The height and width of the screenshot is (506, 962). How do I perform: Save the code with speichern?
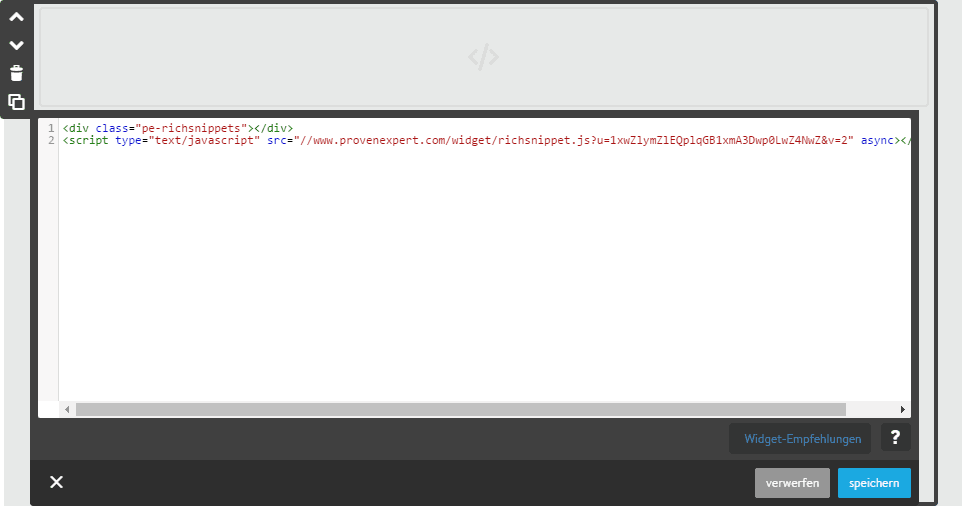(x=874, y=483)
